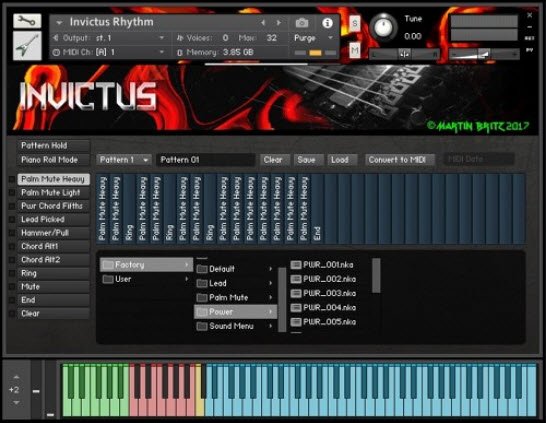Toggle checkbox beside Palm Mute Heavy
This screenshot has height=423, width=546.
(x=11, y=179)
